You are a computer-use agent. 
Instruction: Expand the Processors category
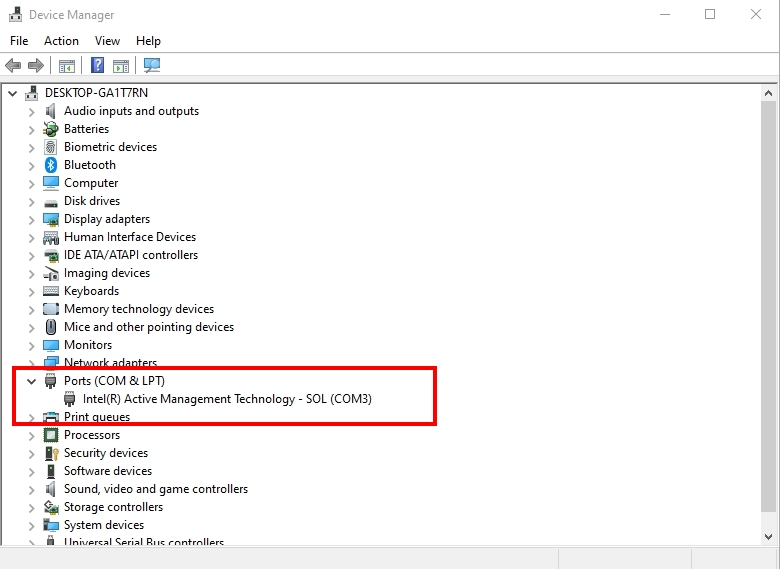(x=31, y=435)
